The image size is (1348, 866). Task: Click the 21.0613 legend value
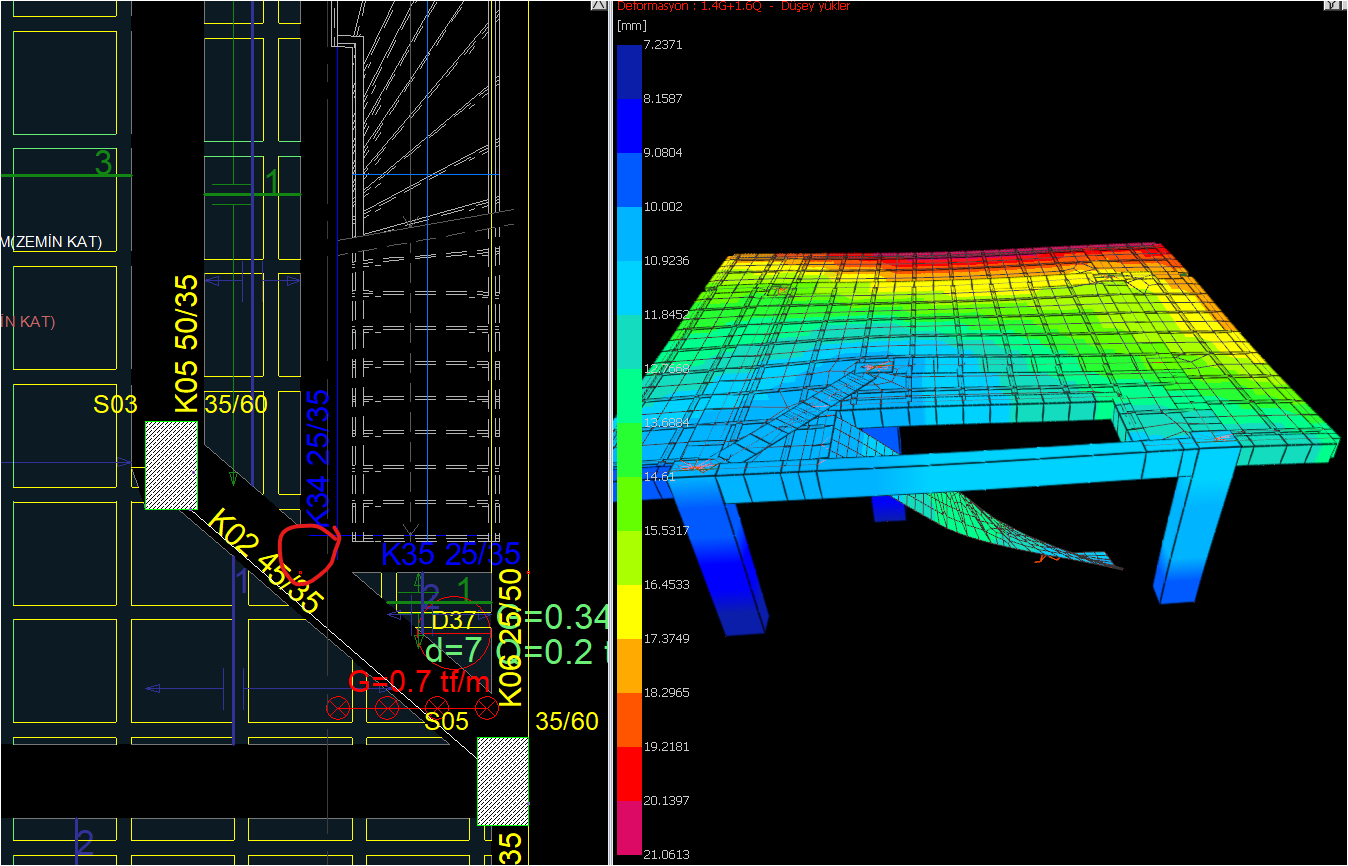pos(667,855)
